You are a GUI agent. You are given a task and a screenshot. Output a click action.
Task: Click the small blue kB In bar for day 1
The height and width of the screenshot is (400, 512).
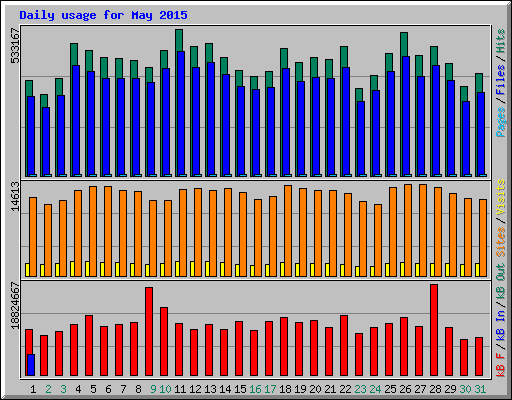pos(31,365)
